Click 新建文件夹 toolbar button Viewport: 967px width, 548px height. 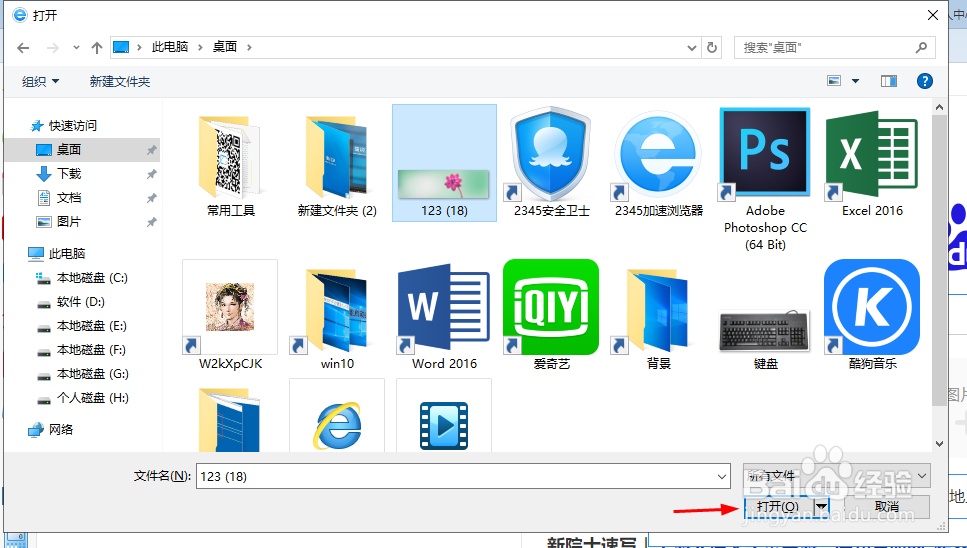(120, 81)
